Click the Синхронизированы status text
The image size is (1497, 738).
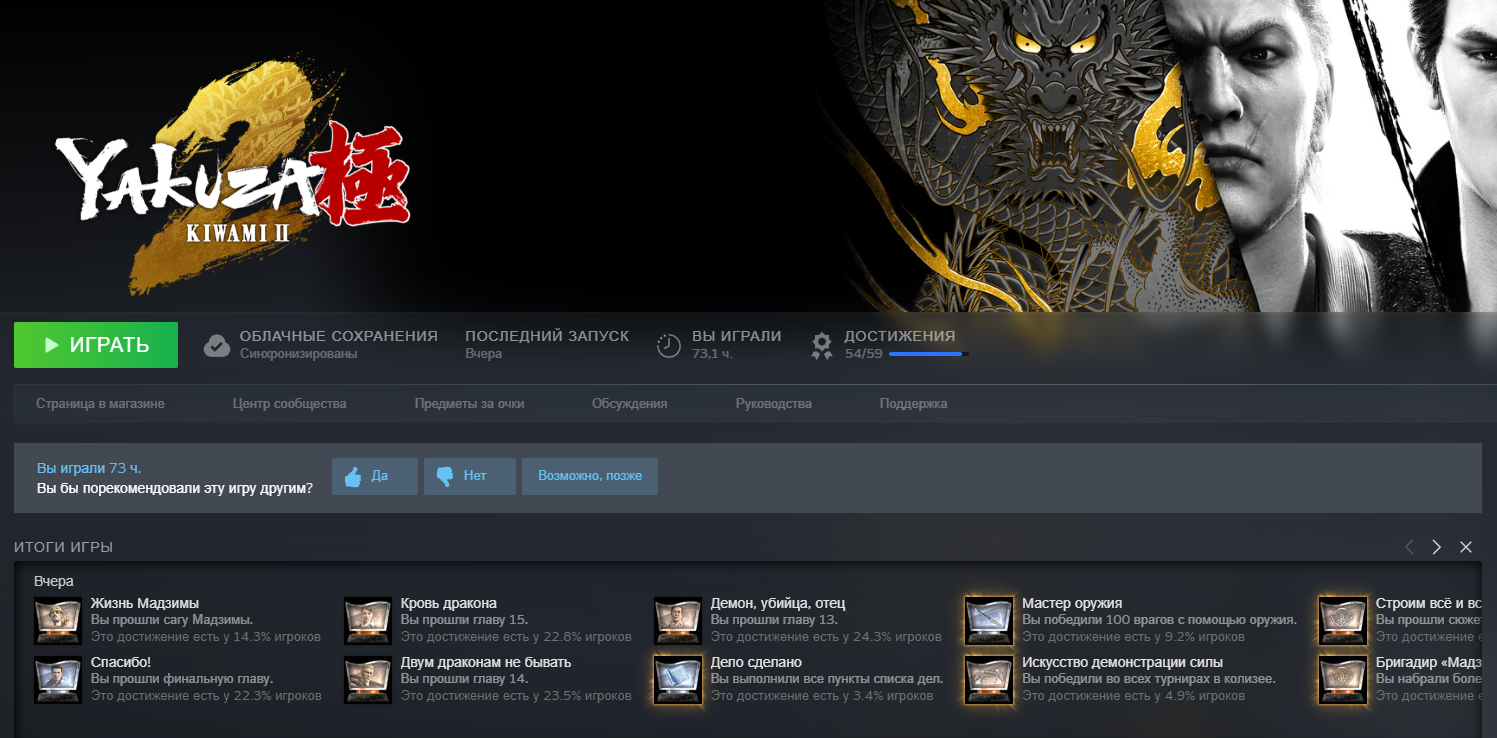click(298, 354)
